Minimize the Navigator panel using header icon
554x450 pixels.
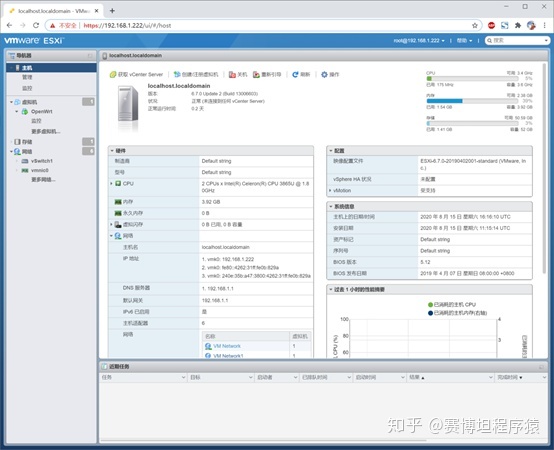90,56
